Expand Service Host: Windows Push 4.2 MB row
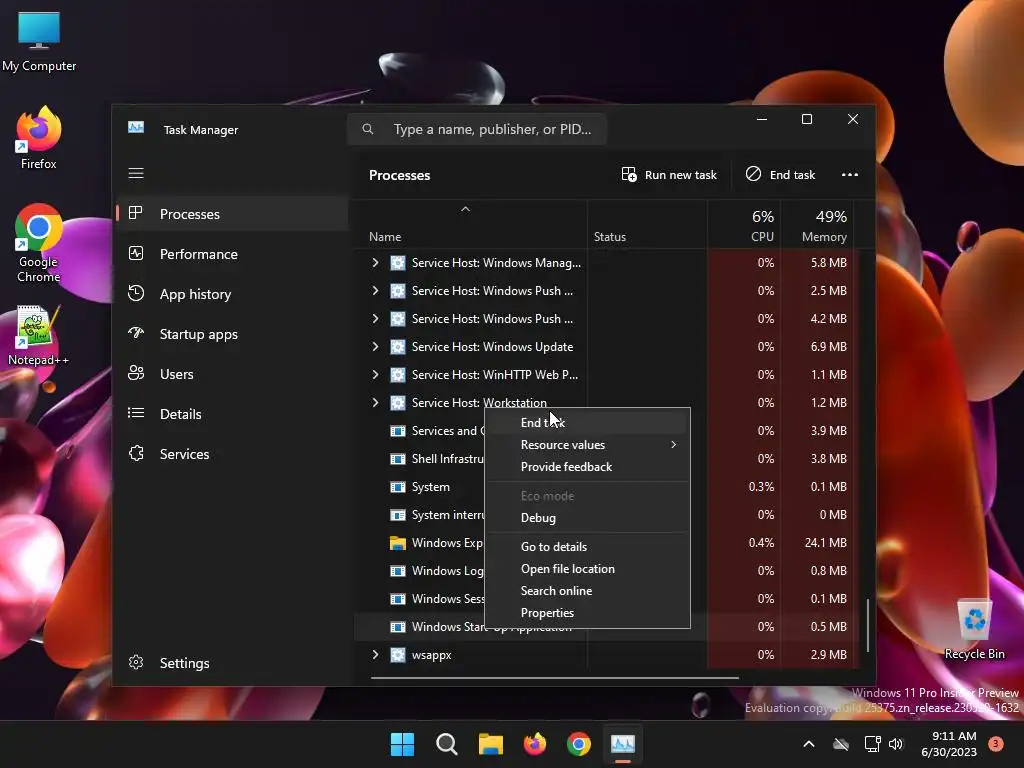 click(375, 319)
